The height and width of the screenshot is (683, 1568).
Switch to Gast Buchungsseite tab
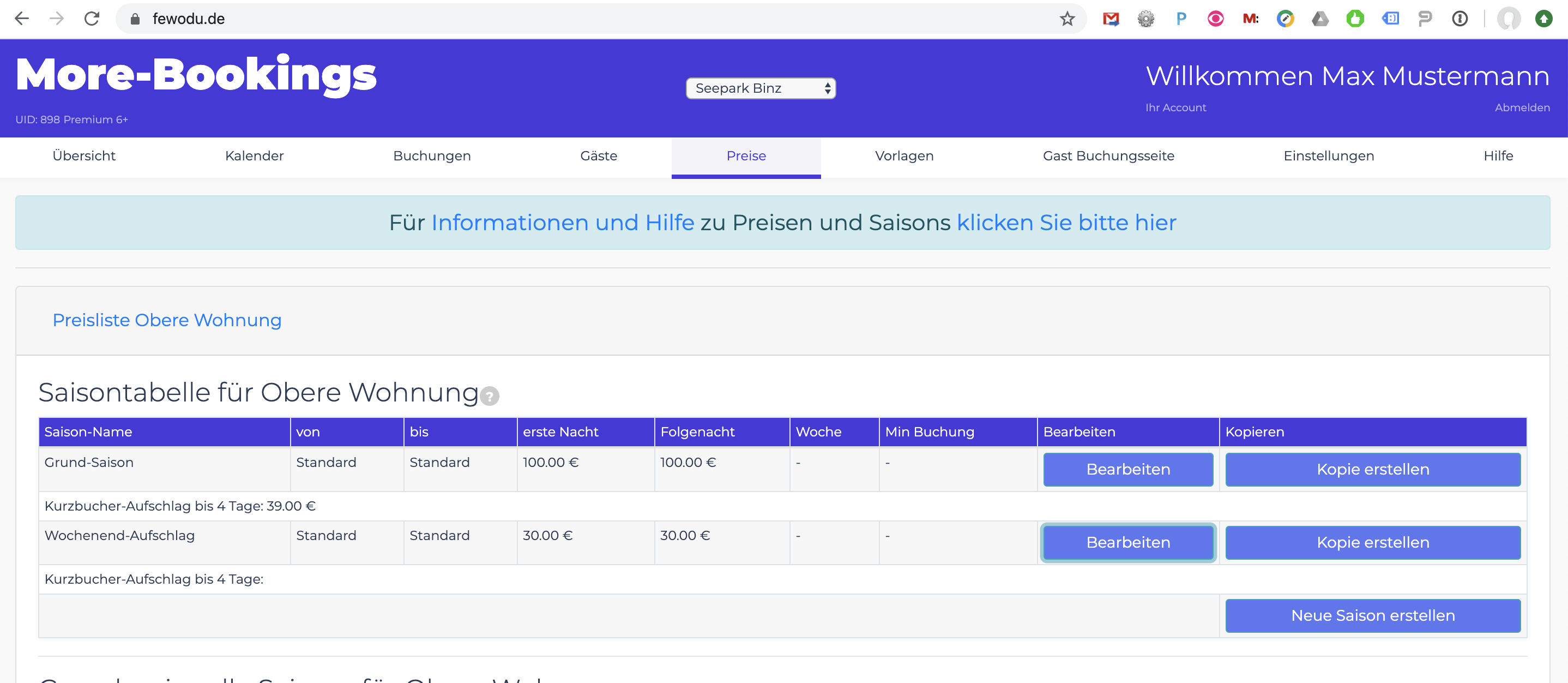click(x=1108, y=156)
